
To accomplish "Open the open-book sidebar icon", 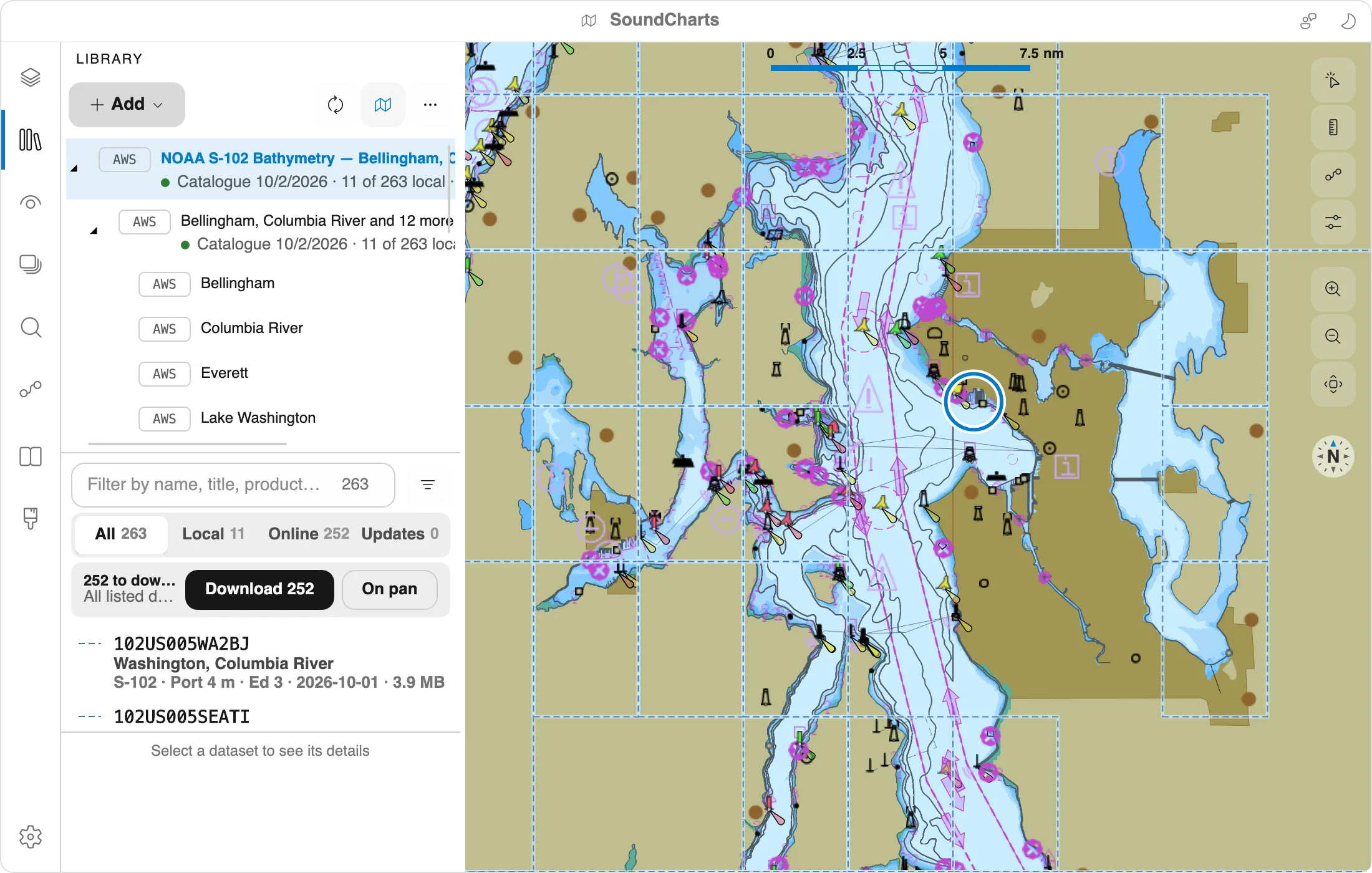I will [30, 456].
